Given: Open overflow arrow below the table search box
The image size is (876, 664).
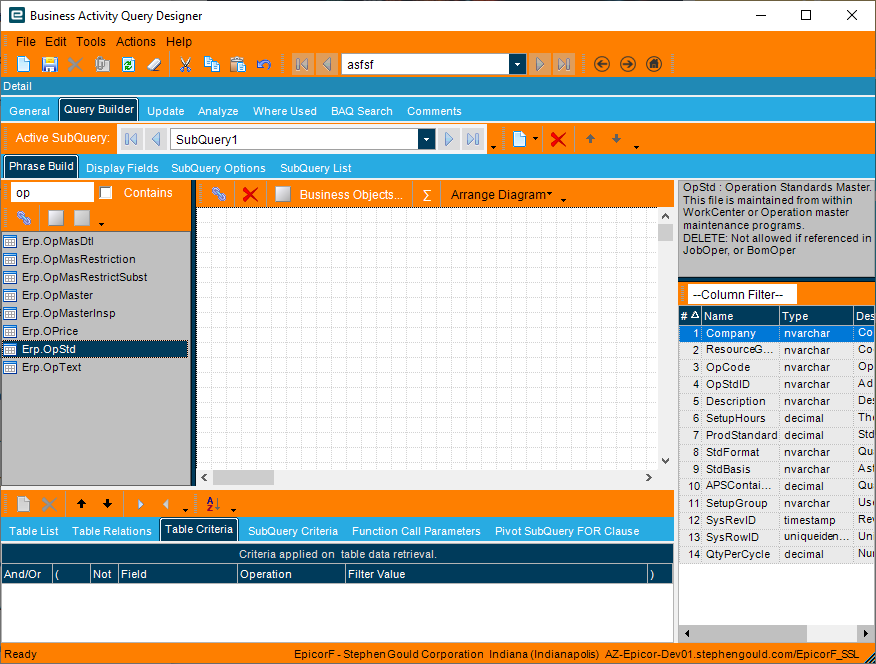Looking at the screenshot, I should 101,223.
